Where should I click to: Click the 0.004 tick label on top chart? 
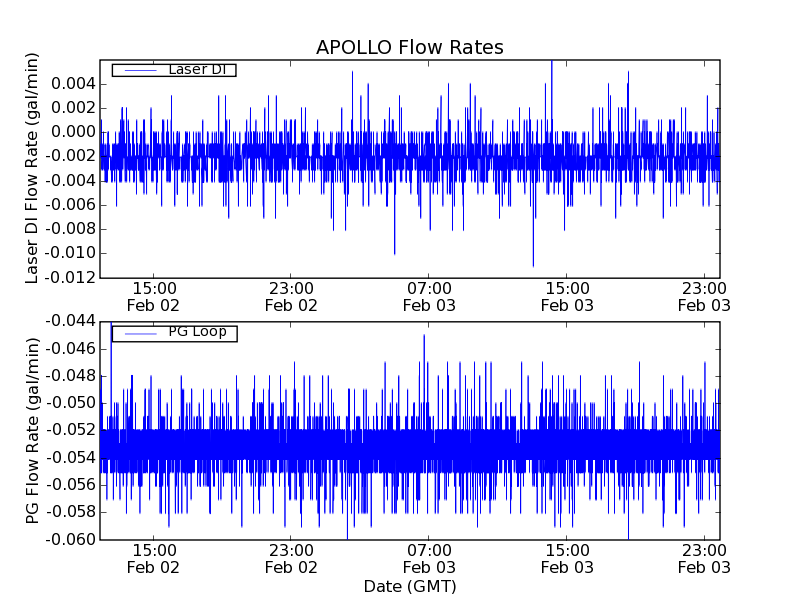(73, 84)
